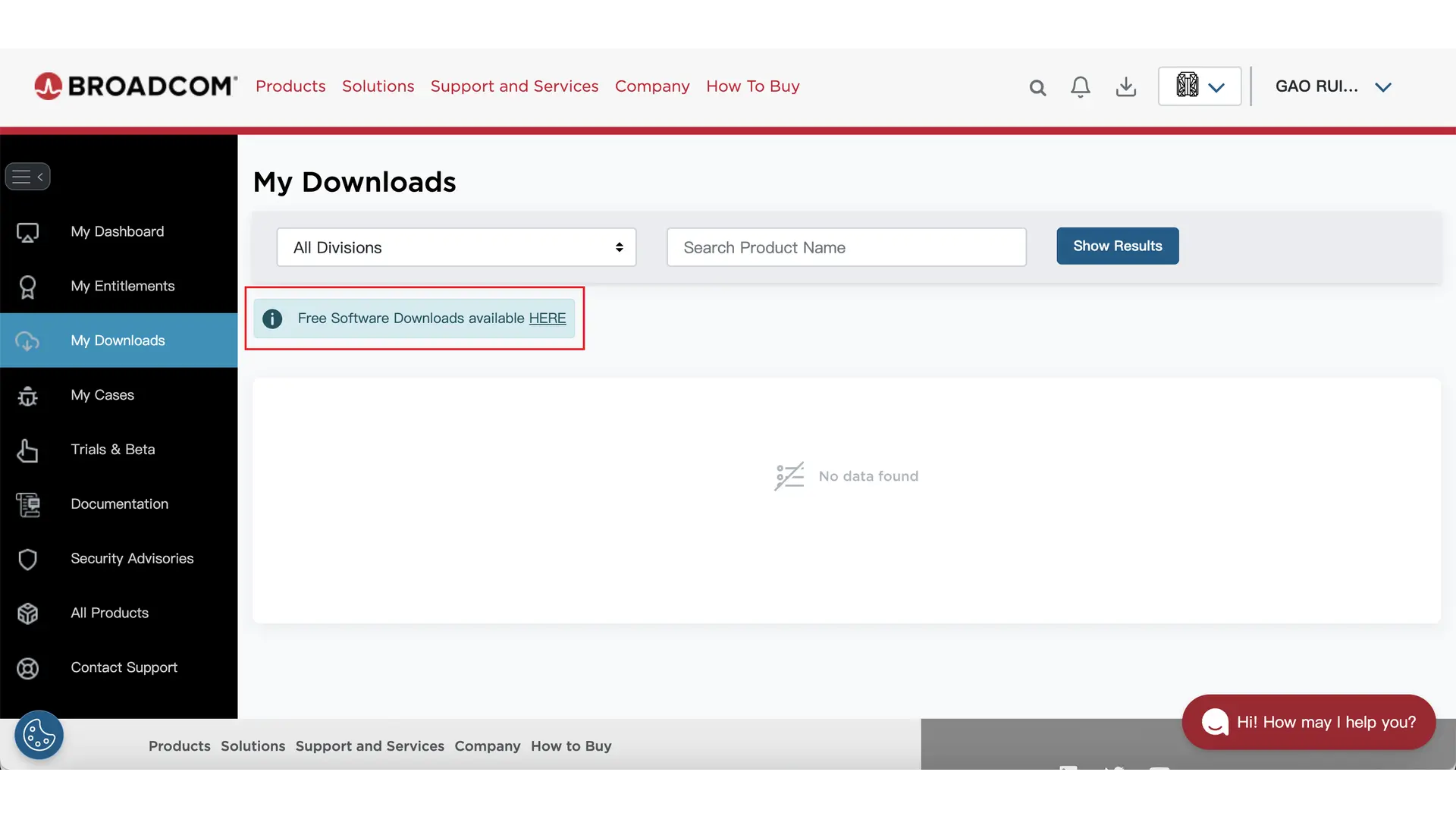Click the Contact Support lifebuoy icon
Screen dimensions: 1456x819
tap(28, 668)
